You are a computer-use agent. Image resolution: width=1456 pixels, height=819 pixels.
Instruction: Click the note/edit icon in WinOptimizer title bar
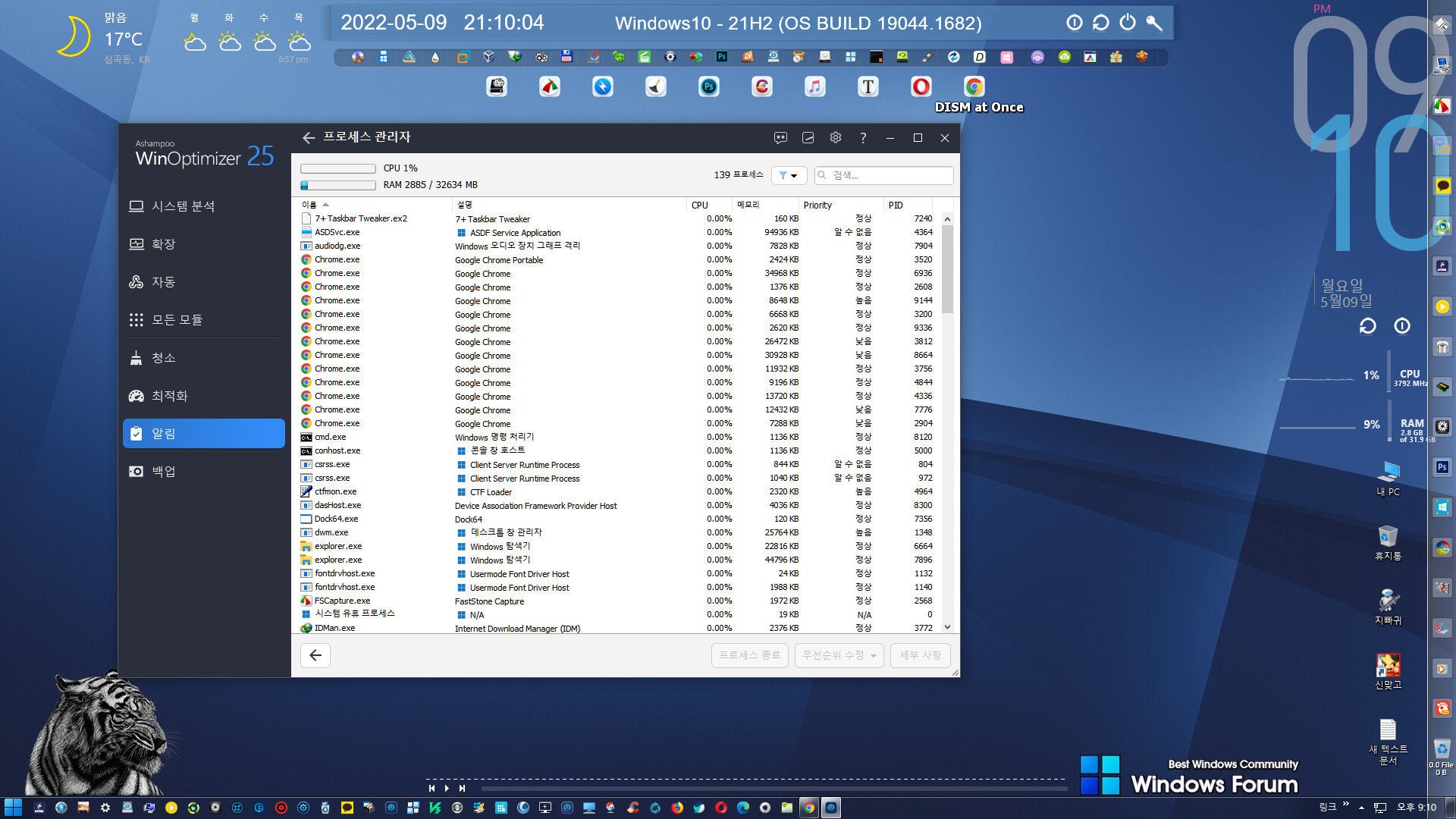808,137
